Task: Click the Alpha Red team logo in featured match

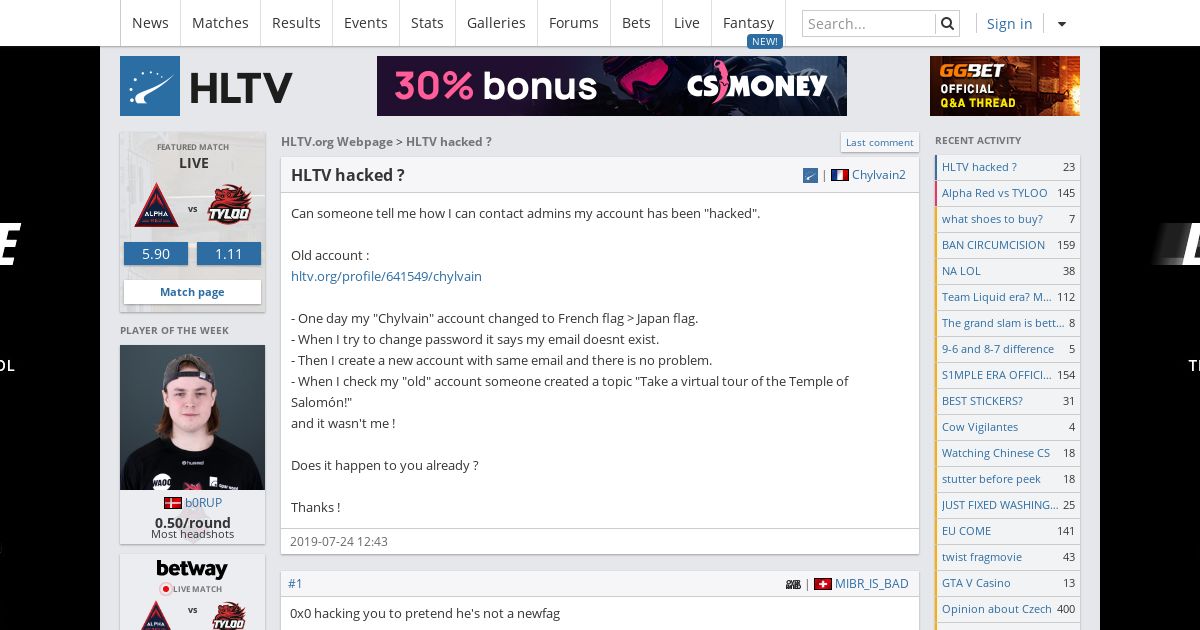Action: point(156,205)
